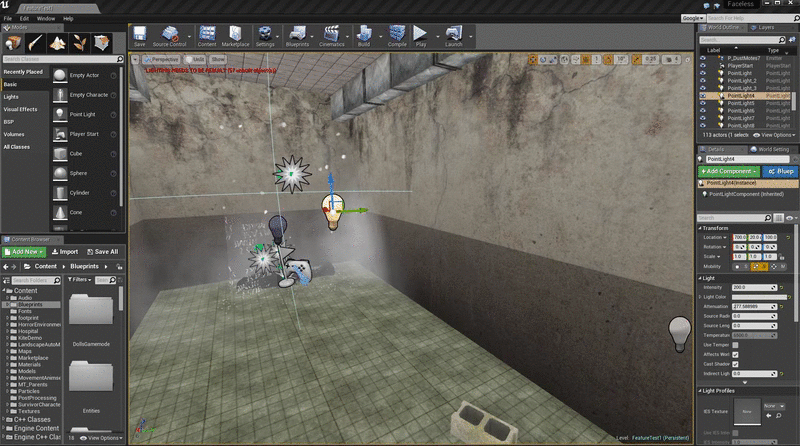Click the Search Classes input field
800x446 pixels.
pyautogui.click(x=63, y=59)
